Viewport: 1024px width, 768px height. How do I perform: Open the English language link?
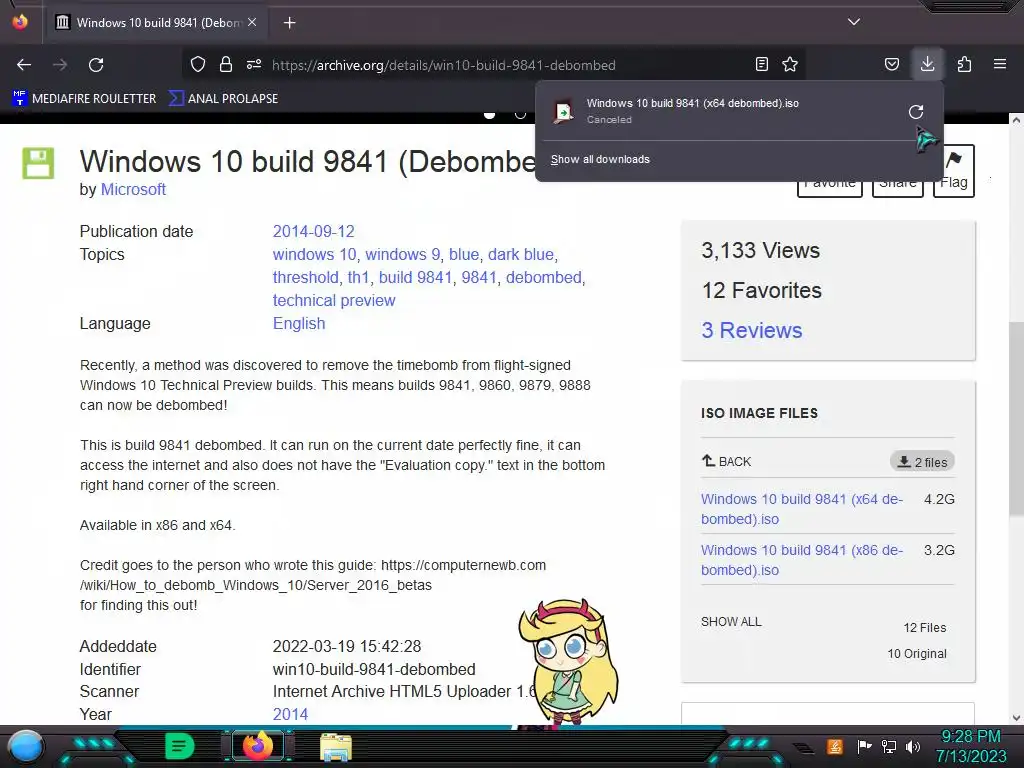tap(298, 323)
